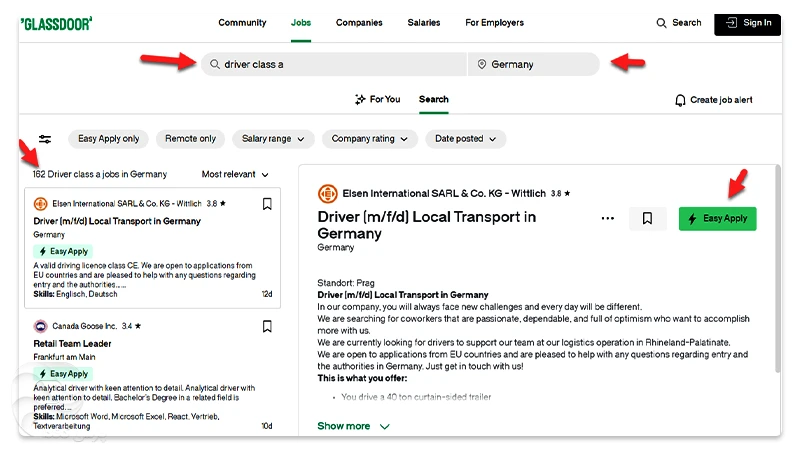Viewport: 800px width, 450px height.
Task: Expand the Company rating dropdown
Action: tap(369, 139)
